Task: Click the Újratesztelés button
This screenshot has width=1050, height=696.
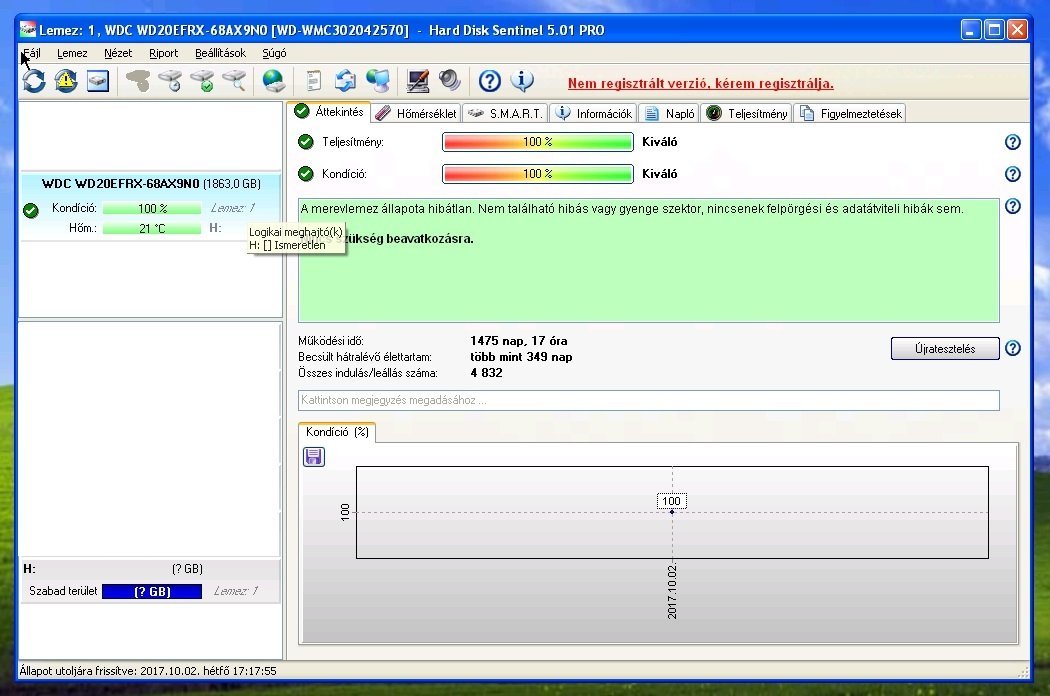Action: click(945, 348)
